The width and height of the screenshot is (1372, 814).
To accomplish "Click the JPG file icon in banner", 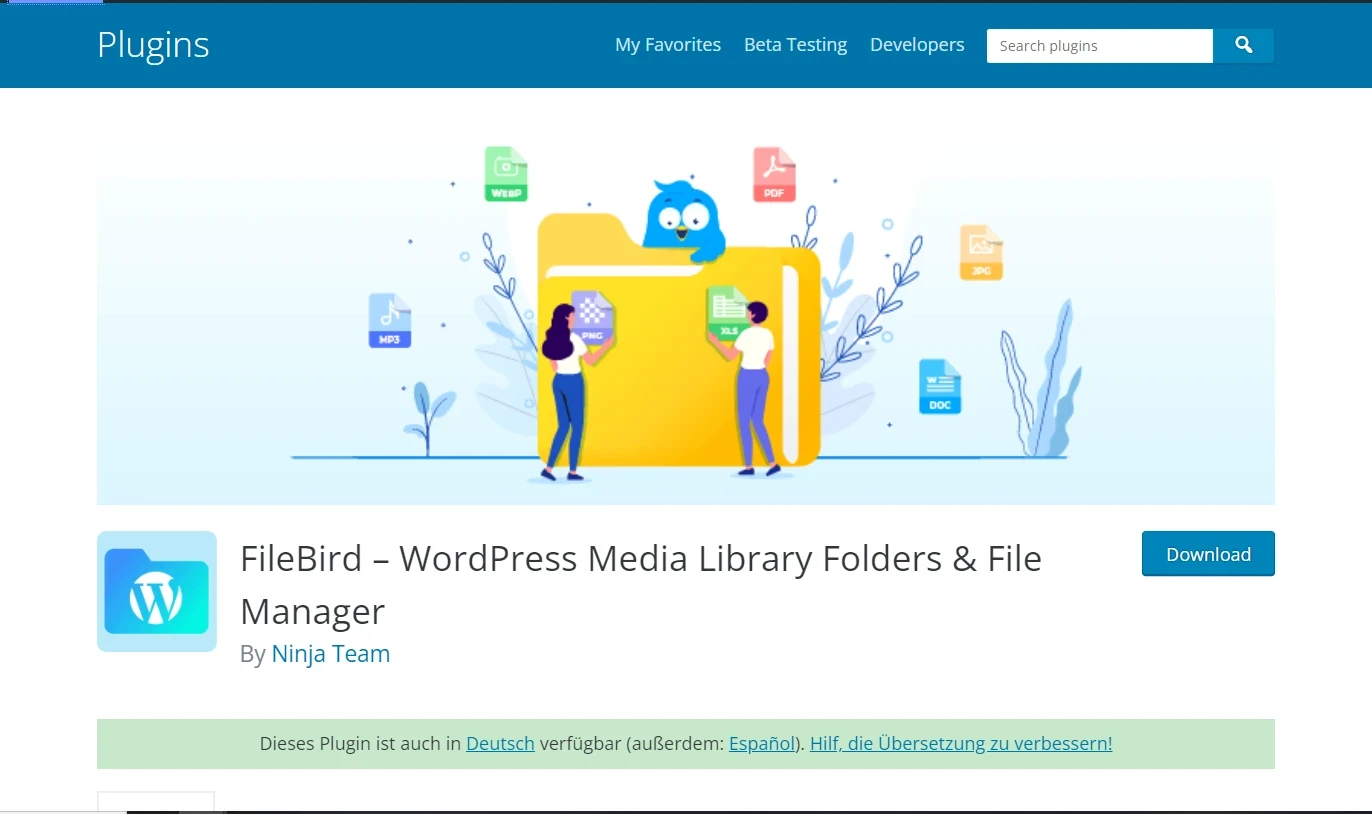I will (981, 252).
